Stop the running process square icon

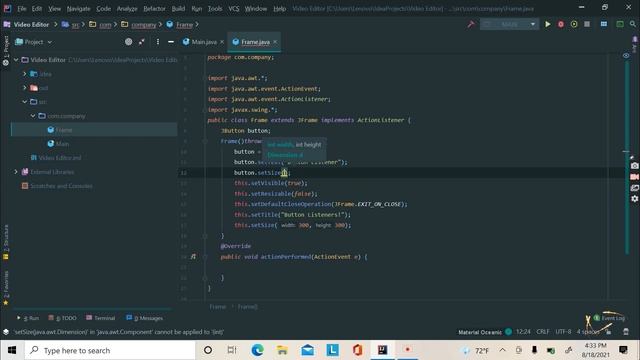(x=587, y=24)
